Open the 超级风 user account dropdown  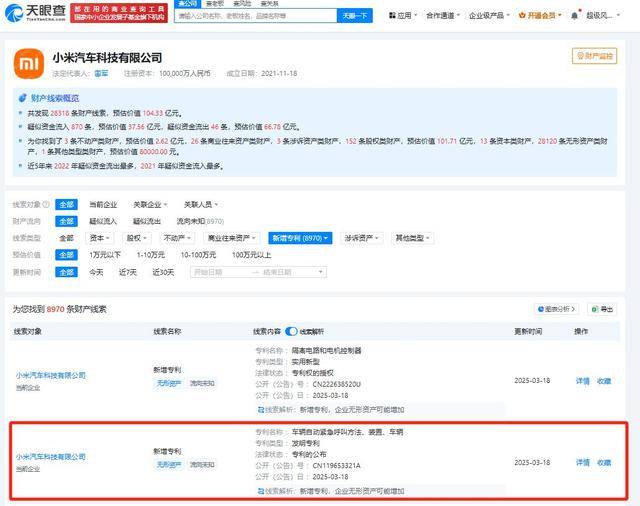pos(603,16)
